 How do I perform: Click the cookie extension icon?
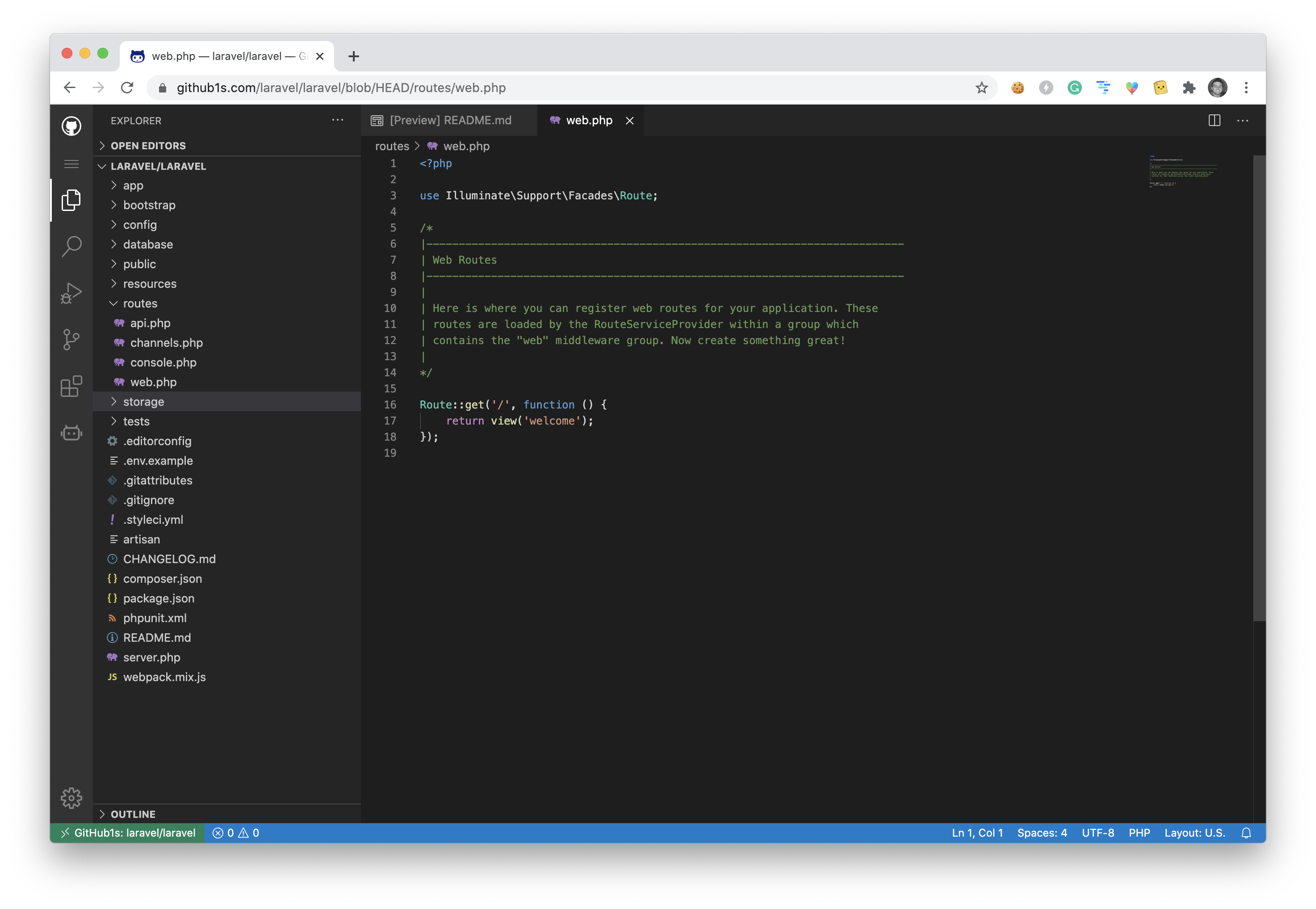[1017, 87]
